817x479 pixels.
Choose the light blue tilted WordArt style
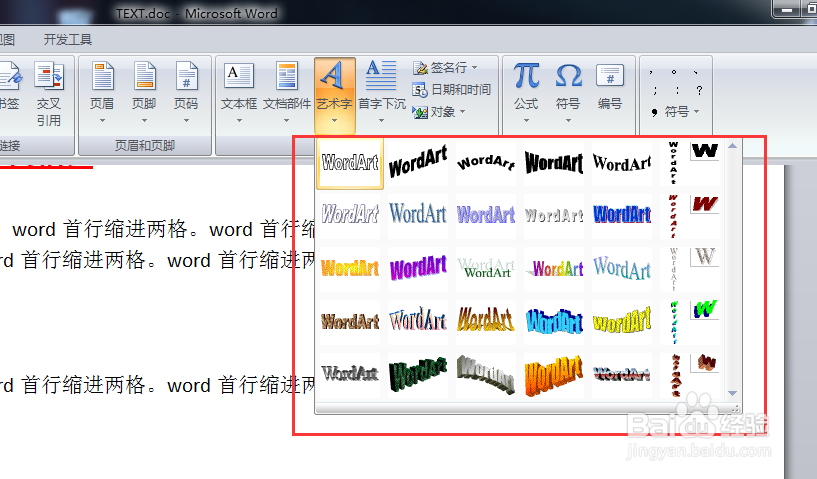[x=622, y=268]
